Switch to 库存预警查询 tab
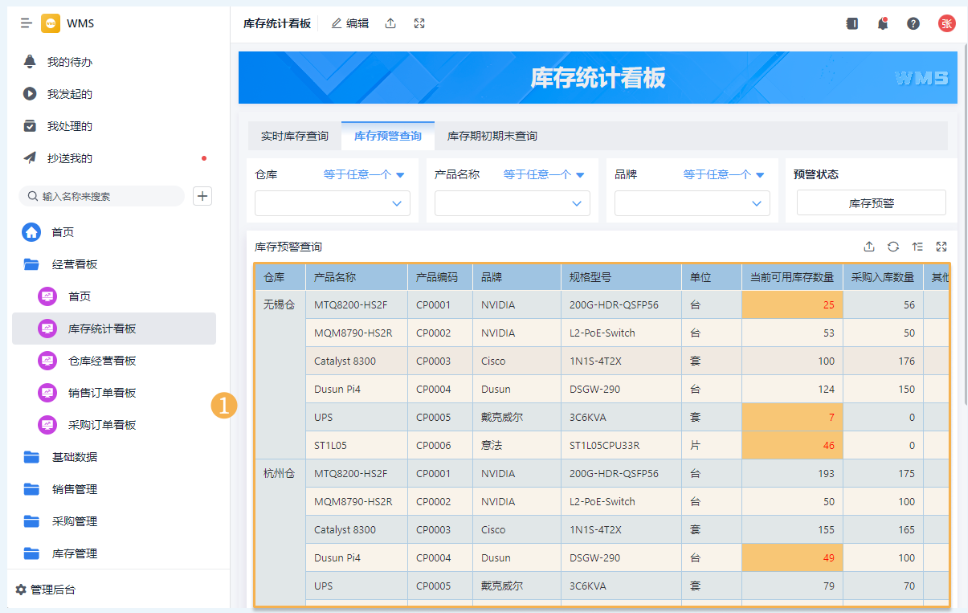 coord(388,136)
